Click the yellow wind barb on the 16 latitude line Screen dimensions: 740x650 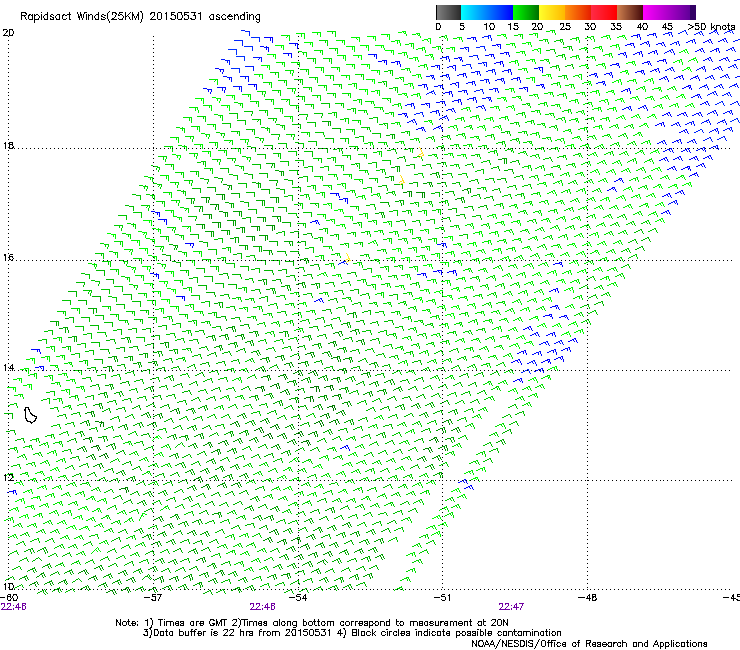[348, 258]
